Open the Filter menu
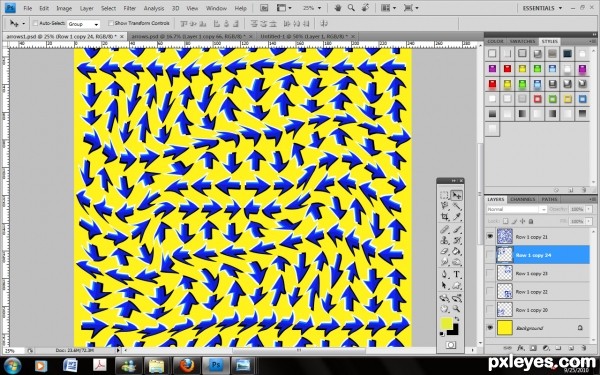Image resolution: width=600 pixels, height=375 pixels. click(x=129, y=8)
